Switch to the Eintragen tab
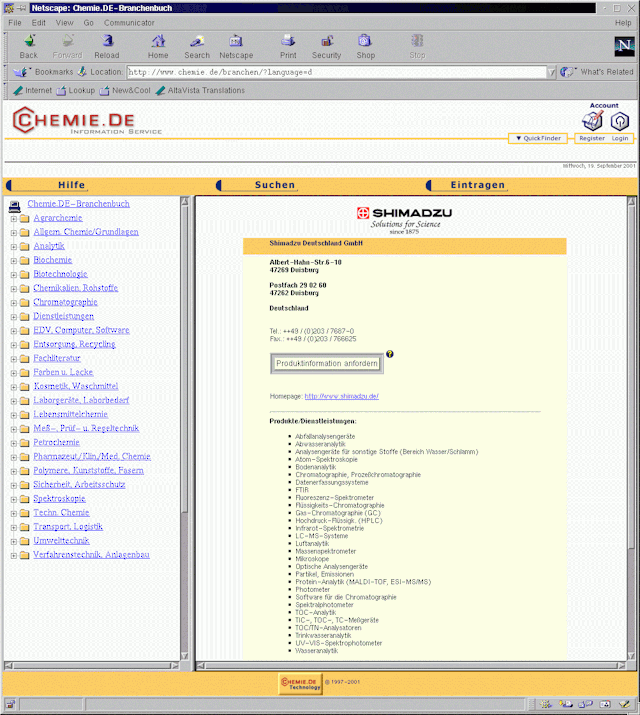 [478, 185]
